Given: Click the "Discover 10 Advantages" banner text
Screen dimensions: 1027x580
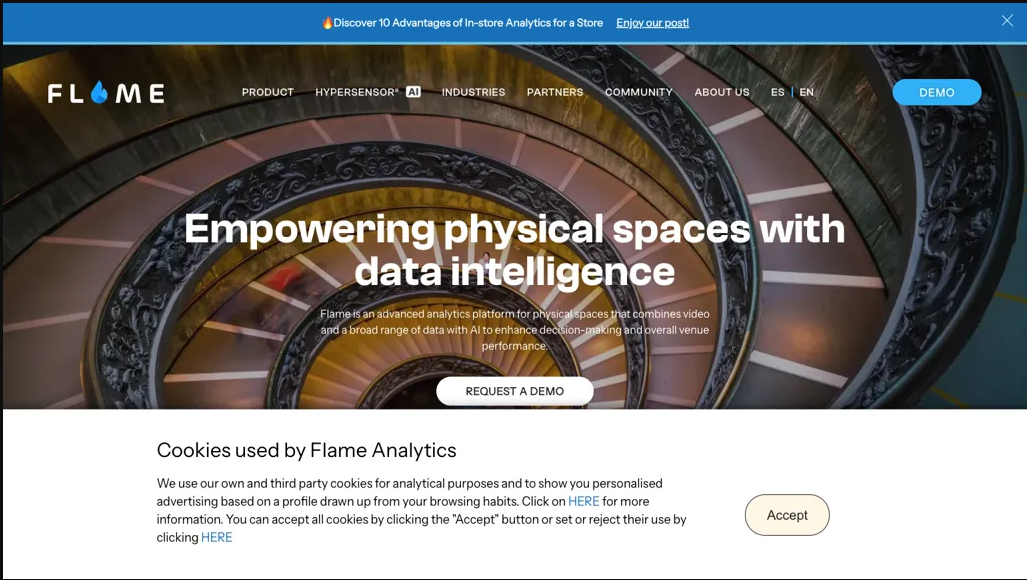Looking at the screenshot, I should [x=468, y=22].
